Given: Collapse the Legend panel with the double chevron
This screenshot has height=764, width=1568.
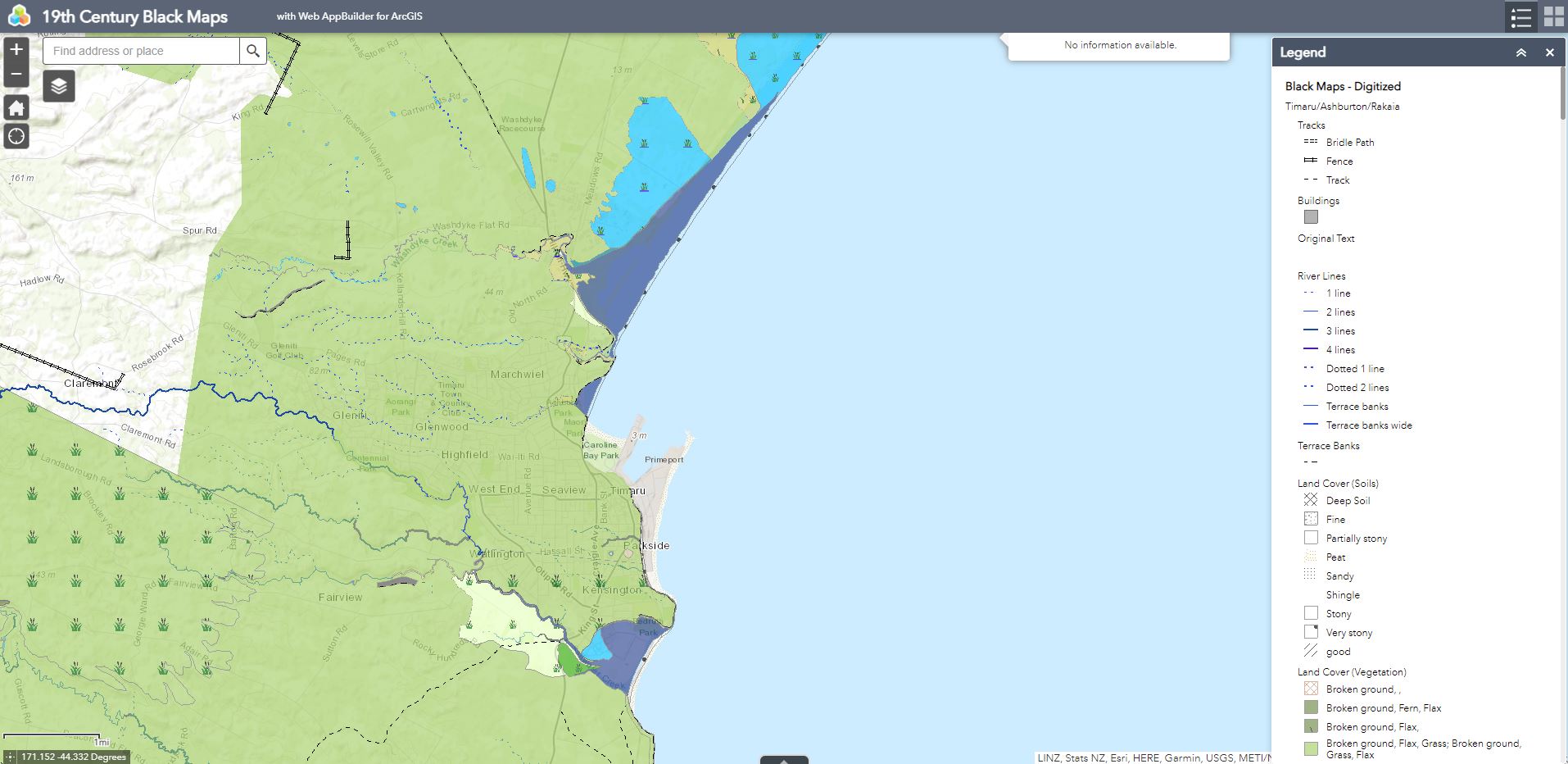Looking at the screenshot, I should tap(1522, 52).
